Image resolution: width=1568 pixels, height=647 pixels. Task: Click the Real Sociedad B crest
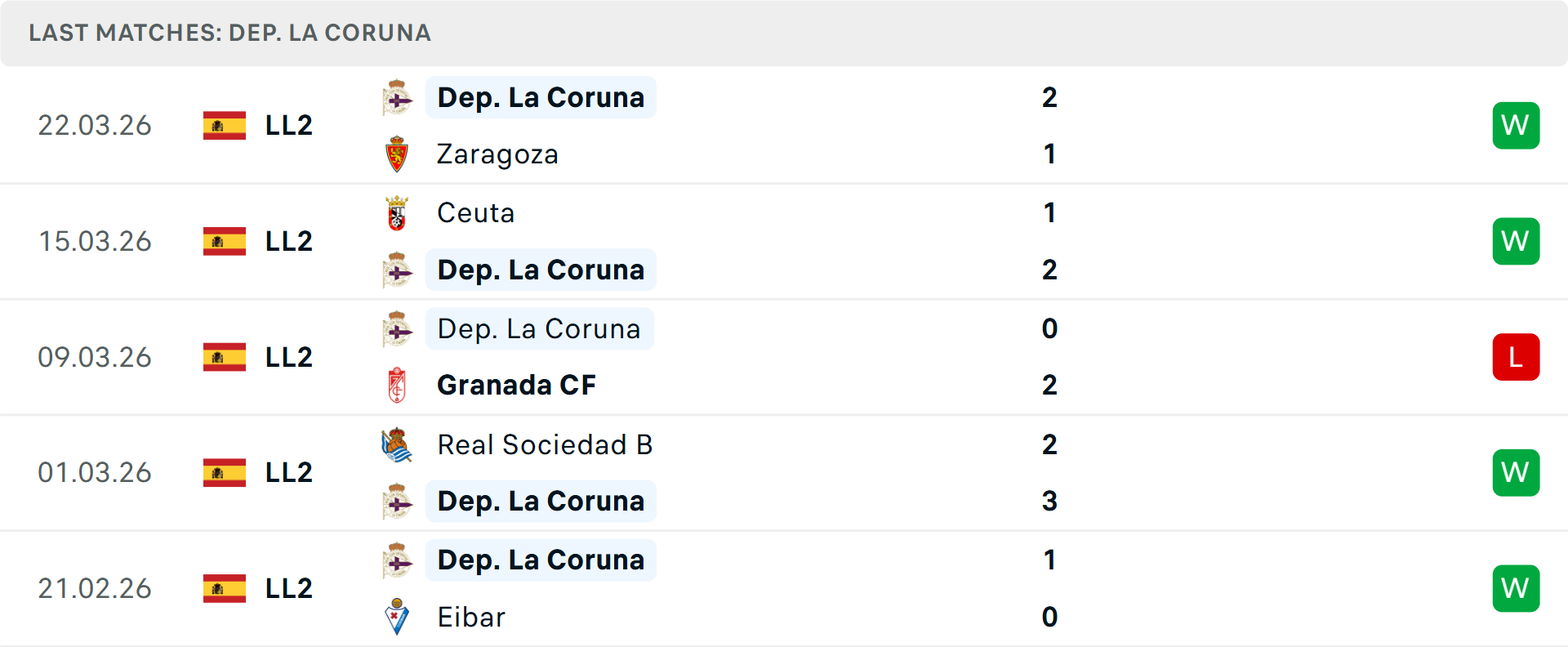coord(397,445)
